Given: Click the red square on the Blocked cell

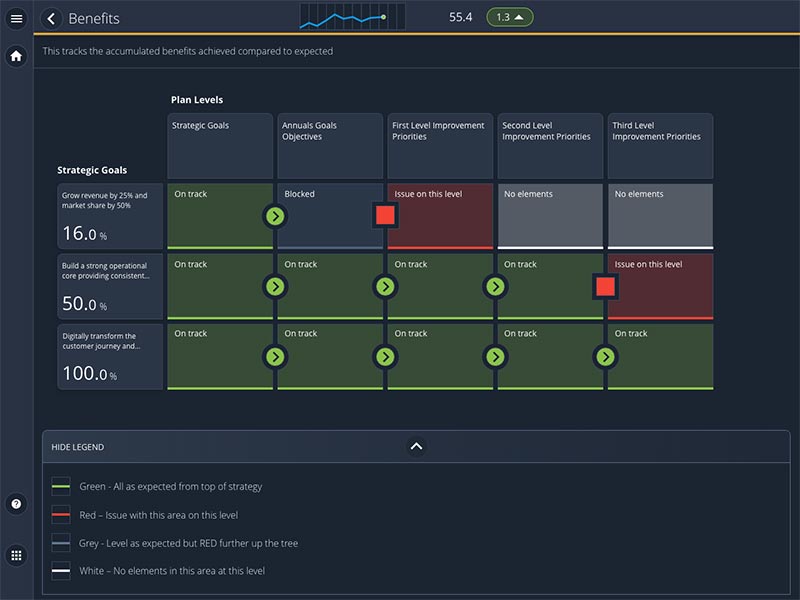Looking at the screenshot, I should pos(385,215).
